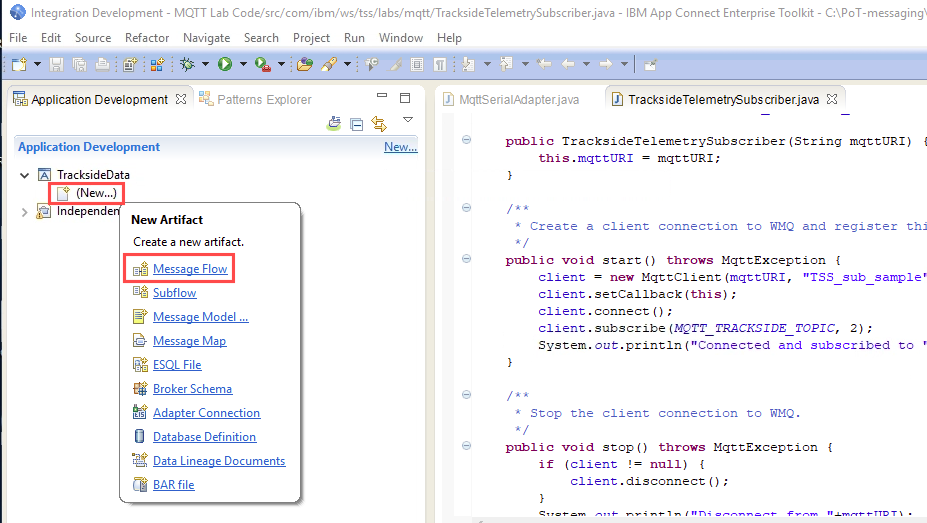Click the ESQL File link
This screenshot has height=523, width=927.
pos(177,365)
